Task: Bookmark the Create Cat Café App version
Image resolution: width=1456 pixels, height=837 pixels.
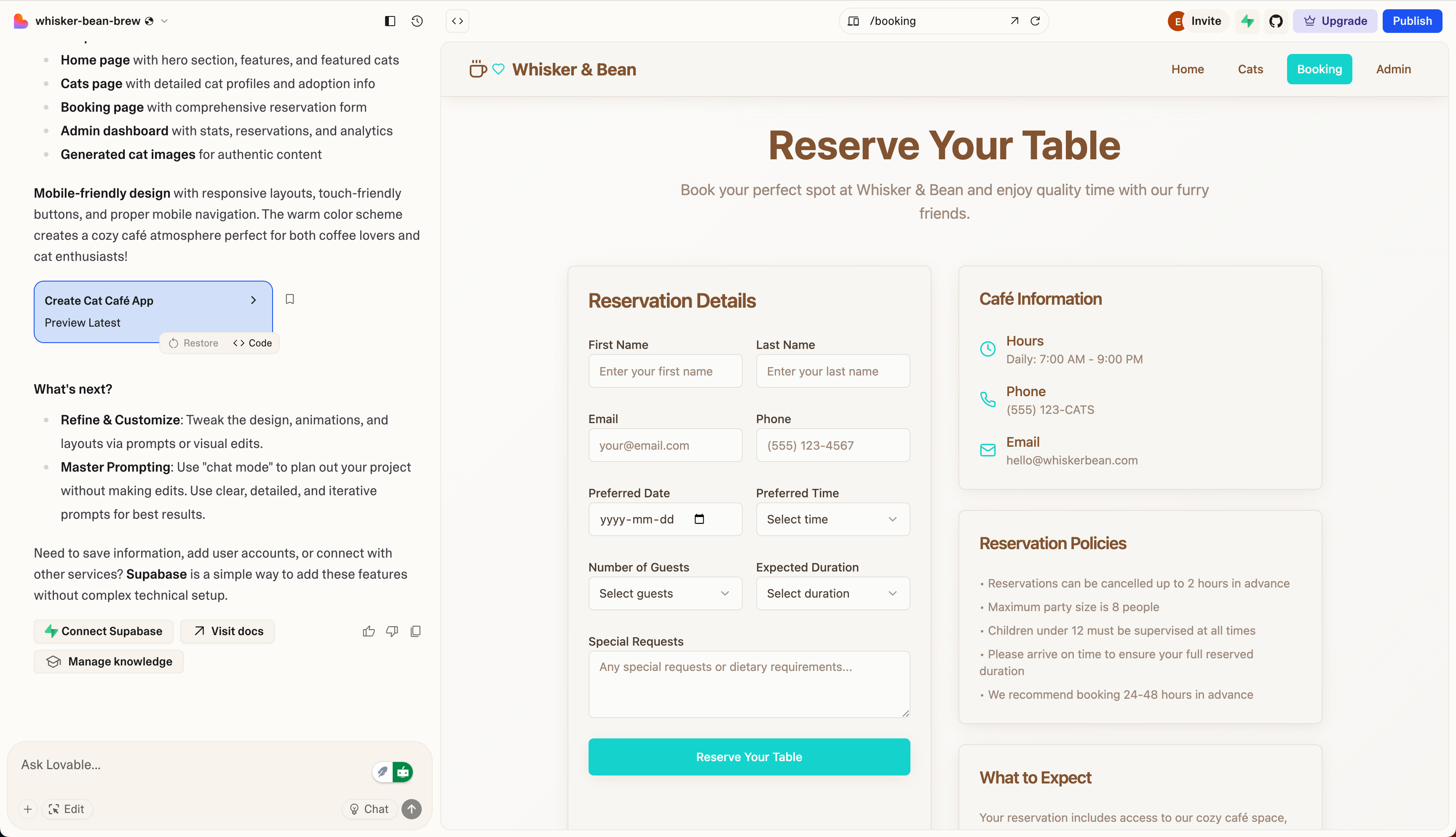Action: pos(289,299)
